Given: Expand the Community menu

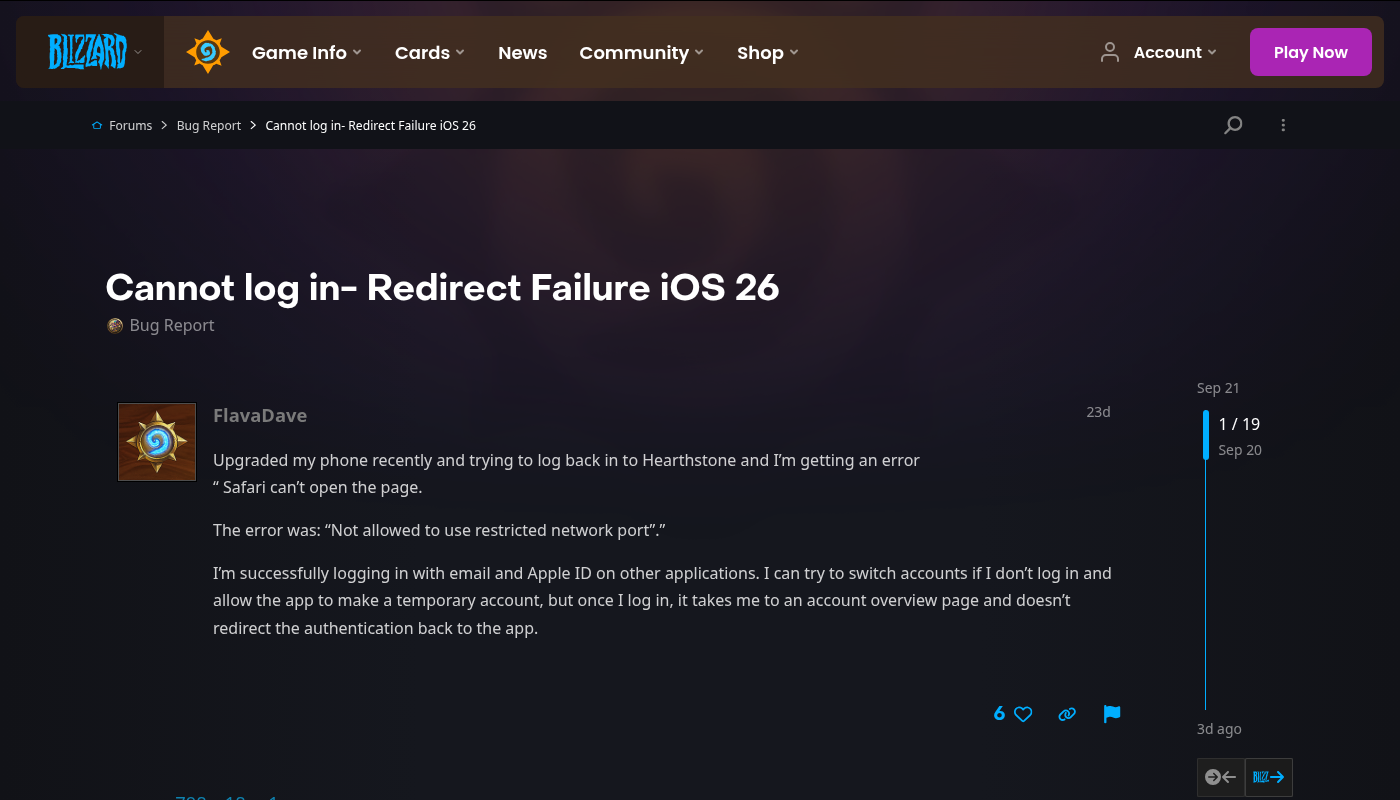Looking at the screenshot, I should click(x=641, y=53).
